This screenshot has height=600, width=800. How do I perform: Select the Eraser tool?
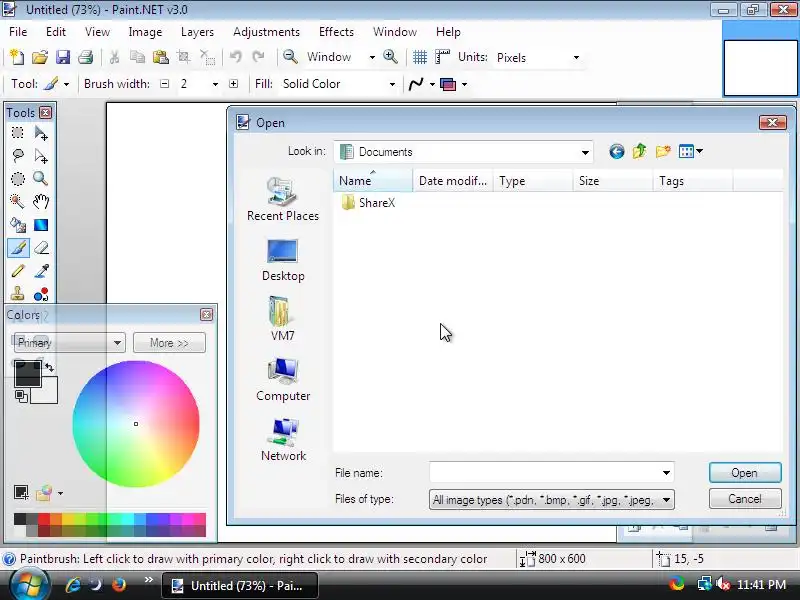(41, 248)
